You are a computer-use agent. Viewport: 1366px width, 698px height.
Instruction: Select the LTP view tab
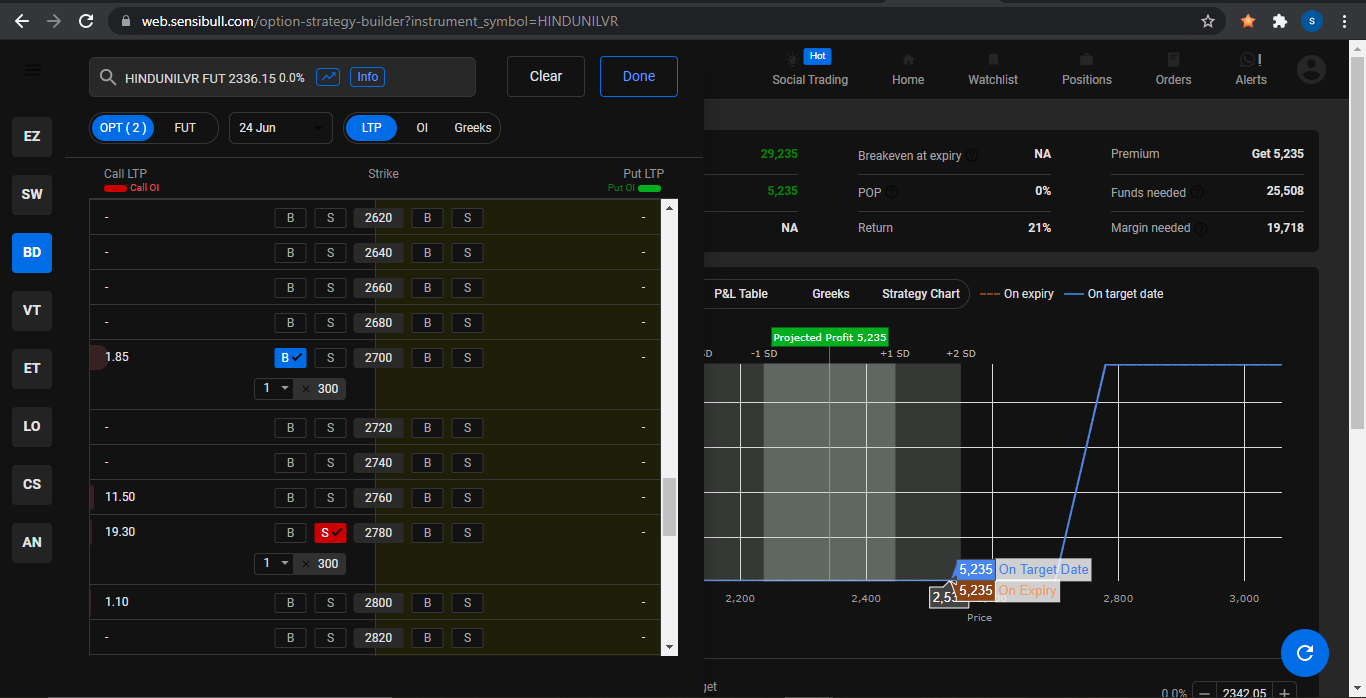(371, 128)
